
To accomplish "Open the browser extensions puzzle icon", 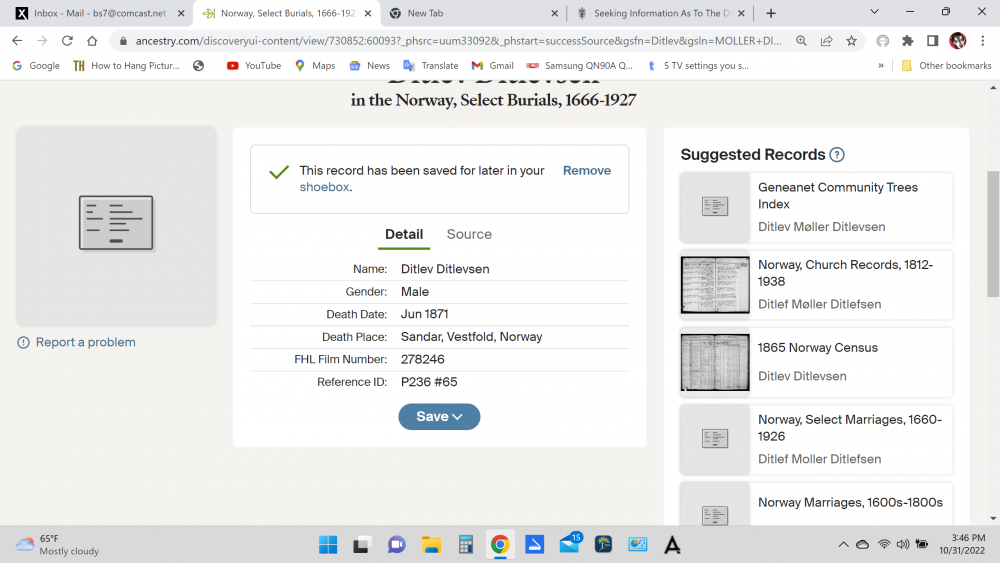I will (x=908, y=41).
